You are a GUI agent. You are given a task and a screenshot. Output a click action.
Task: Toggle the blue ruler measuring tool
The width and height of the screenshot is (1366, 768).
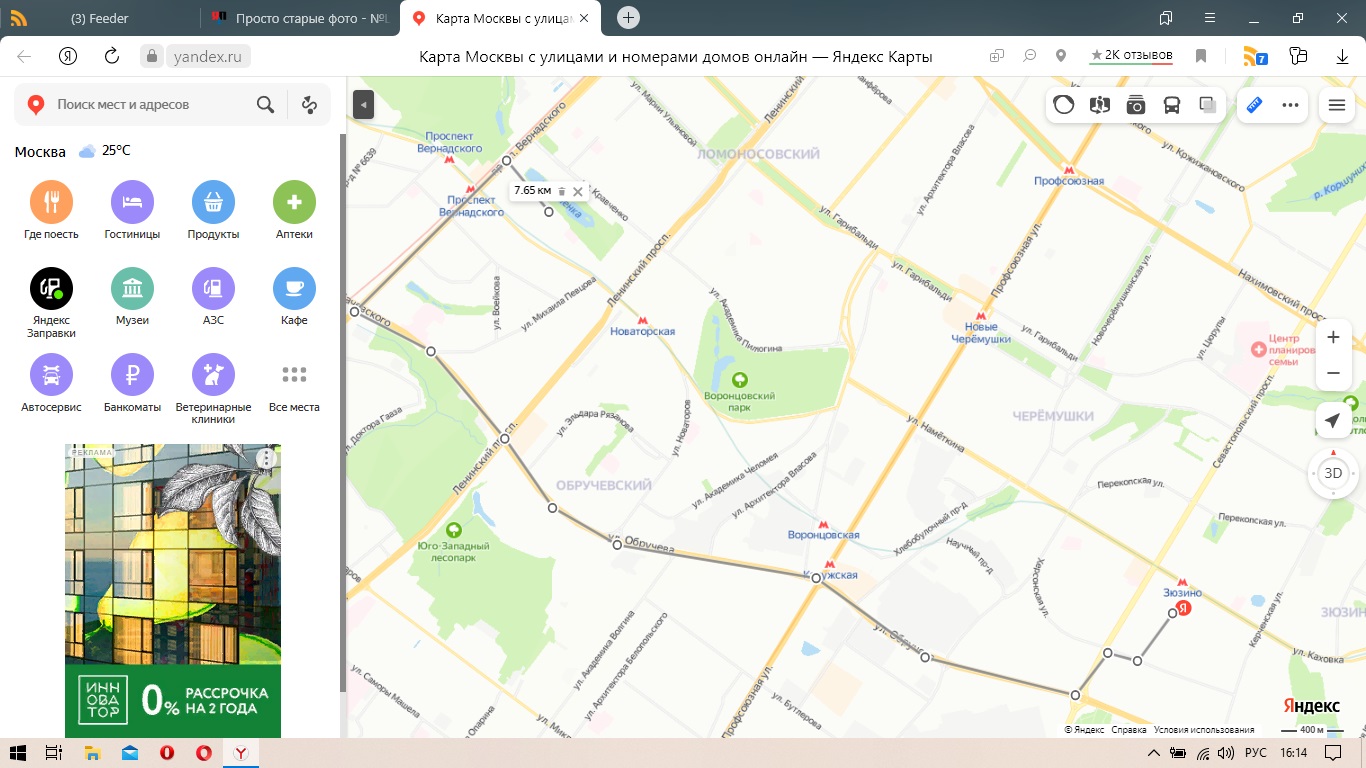pos(1254,104)
